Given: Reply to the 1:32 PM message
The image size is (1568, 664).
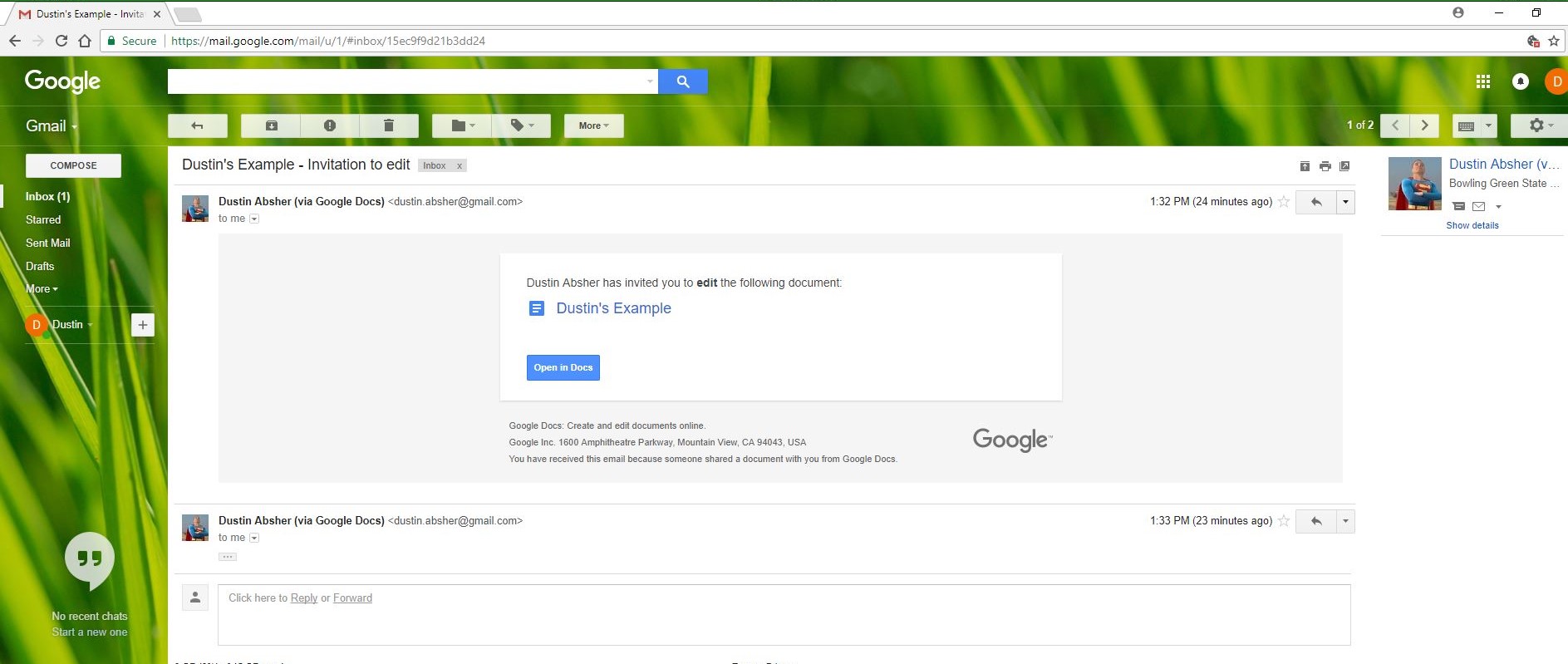Looking at the screenshot, I should (x=1316, y=202).
